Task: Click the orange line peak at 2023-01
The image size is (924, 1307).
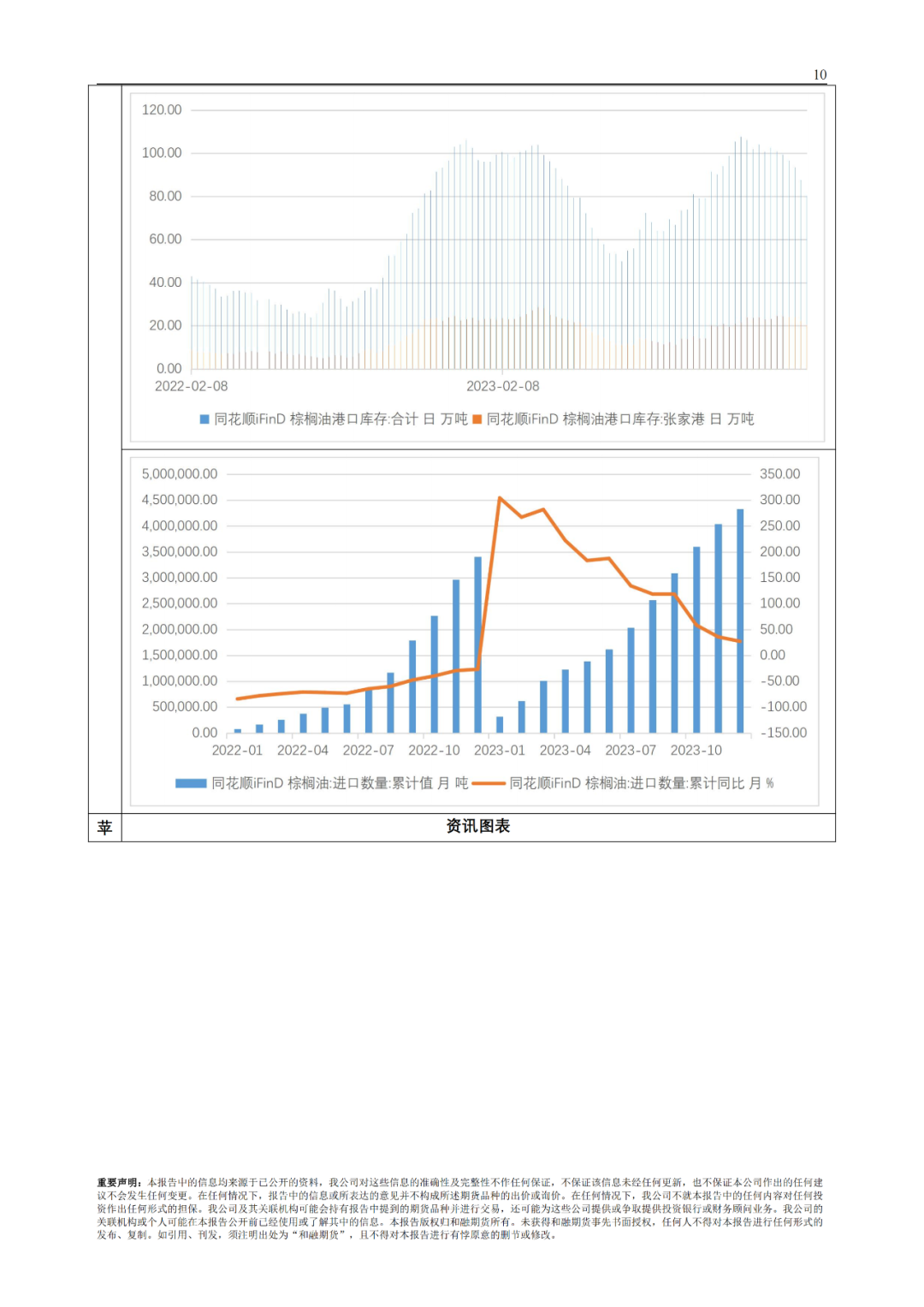Action: coord(500,497)
